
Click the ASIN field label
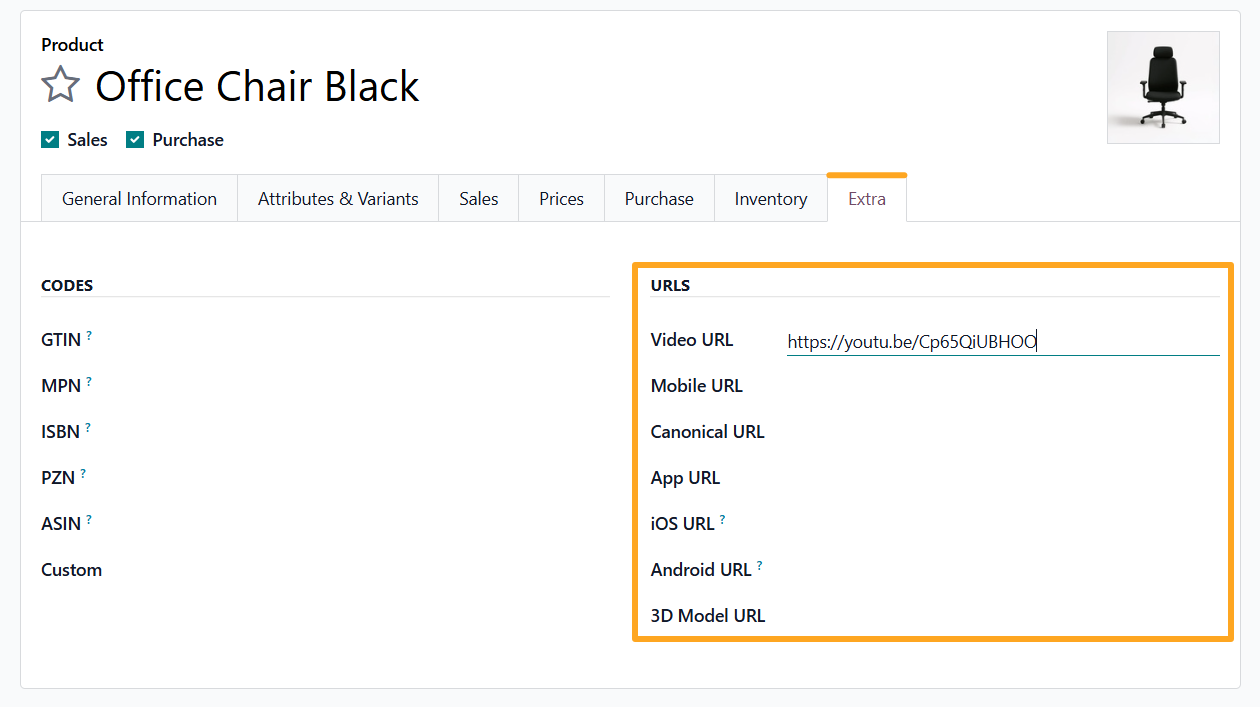click(61, 523)
